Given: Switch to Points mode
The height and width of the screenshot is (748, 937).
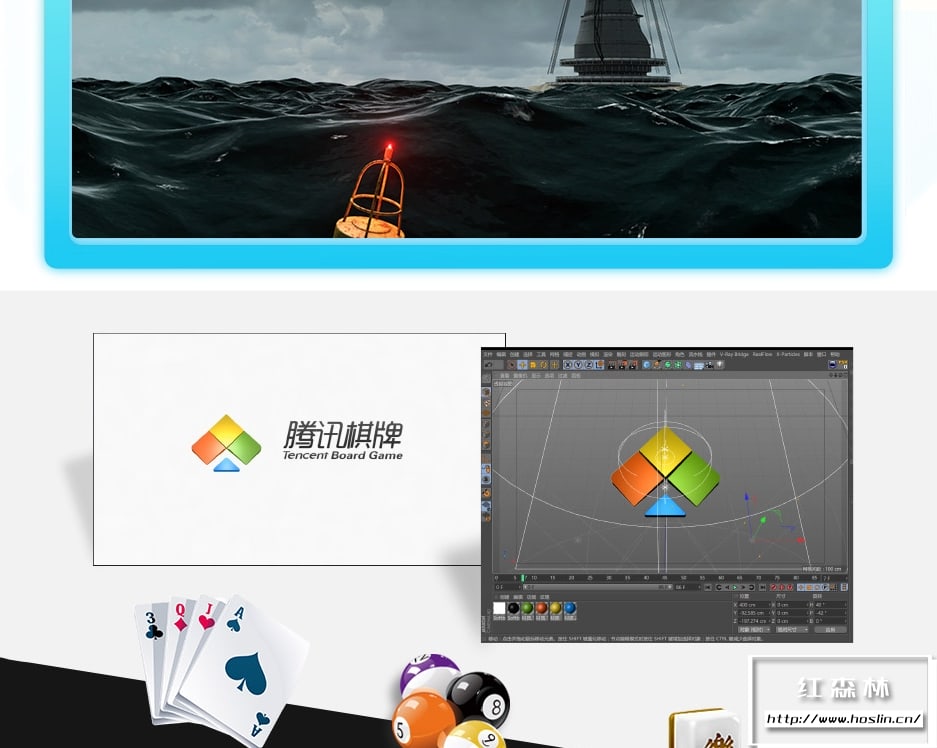Looking at the screenshot, I should (486, 424).
